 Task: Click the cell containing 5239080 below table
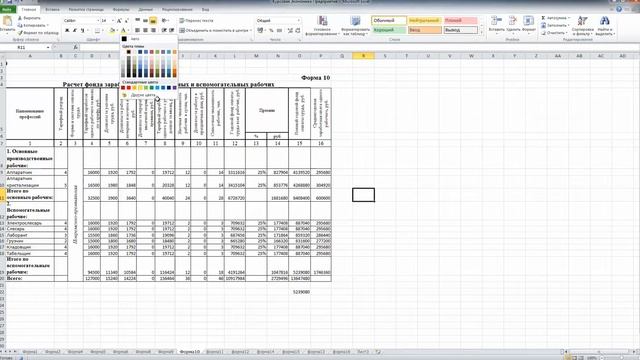pyautogui.click(x=300, y=292)
